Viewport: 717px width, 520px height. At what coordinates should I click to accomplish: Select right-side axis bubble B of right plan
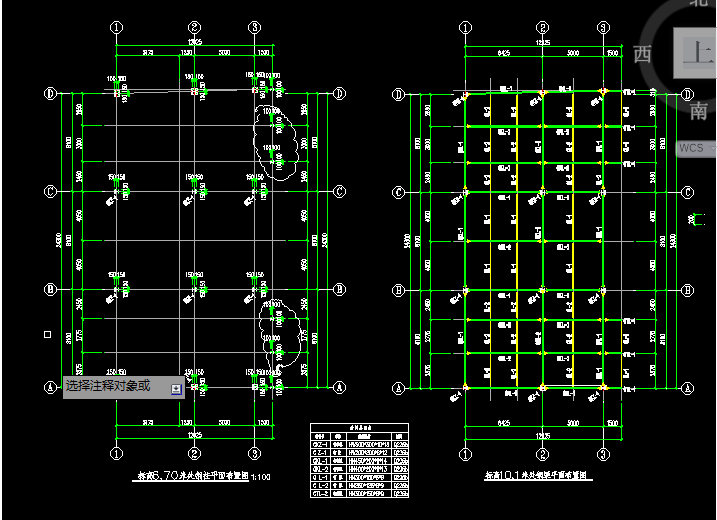pyautogui.click(x=688, y=290)
